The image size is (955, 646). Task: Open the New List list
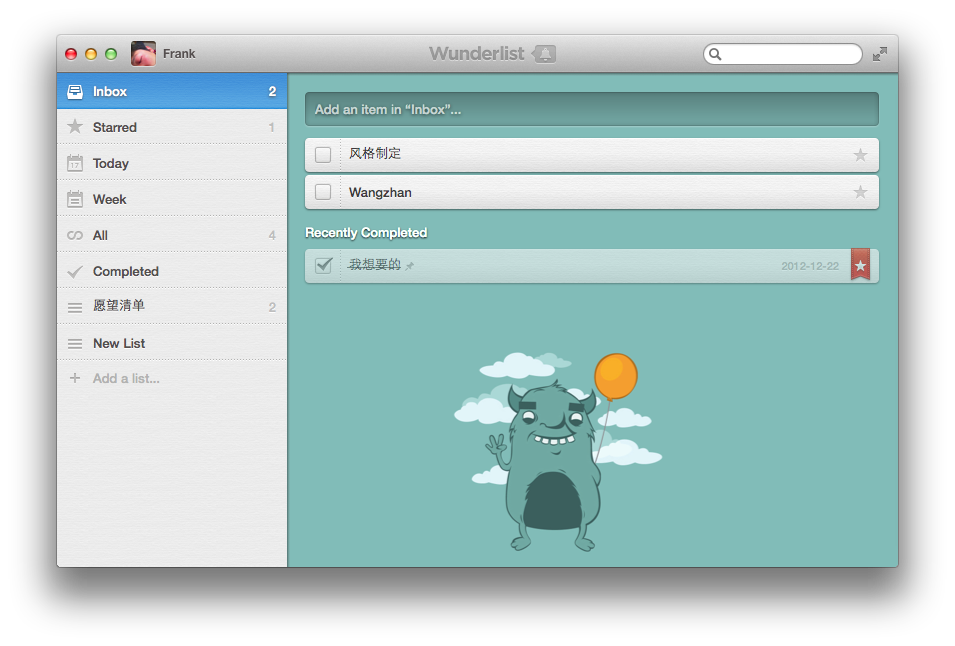172,343
